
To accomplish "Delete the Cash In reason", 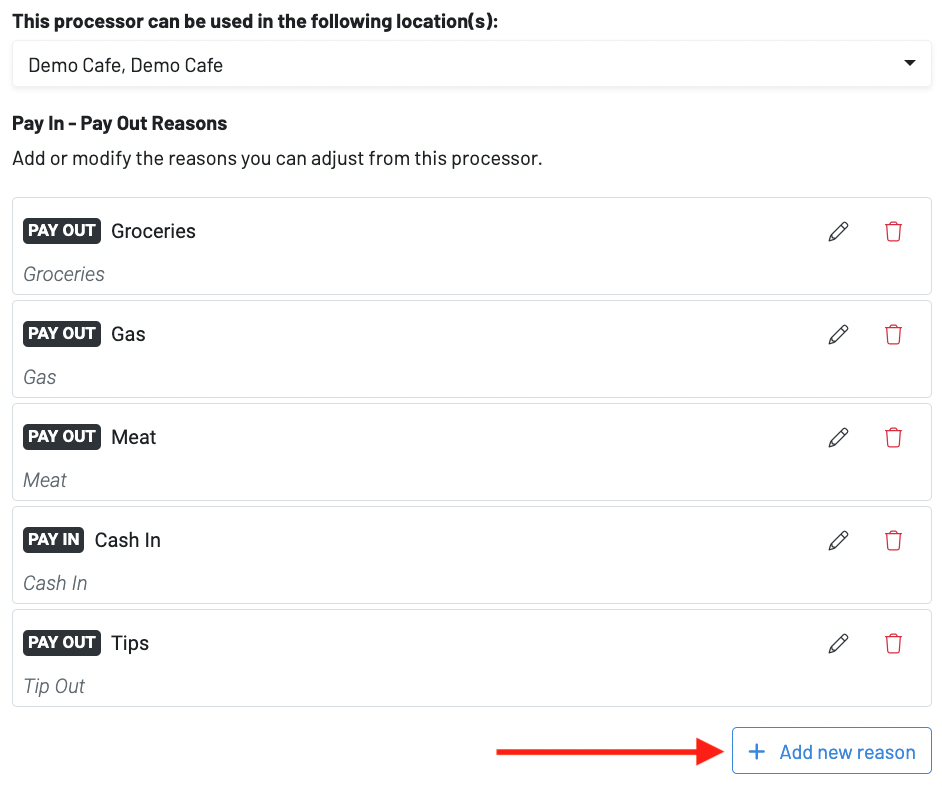I will (x=893, y=540).
